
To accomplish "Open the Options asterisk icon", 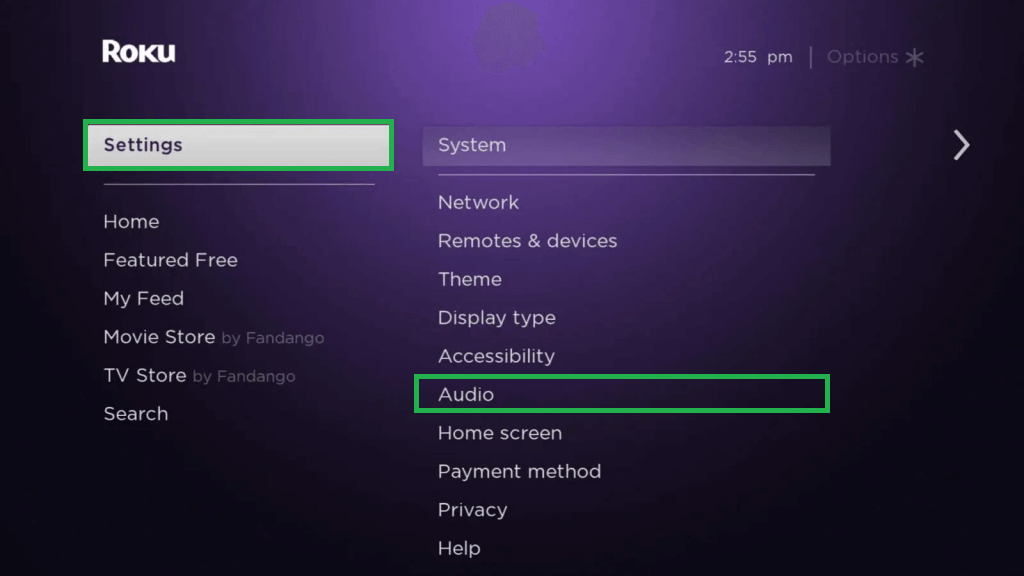I will 914,57.
